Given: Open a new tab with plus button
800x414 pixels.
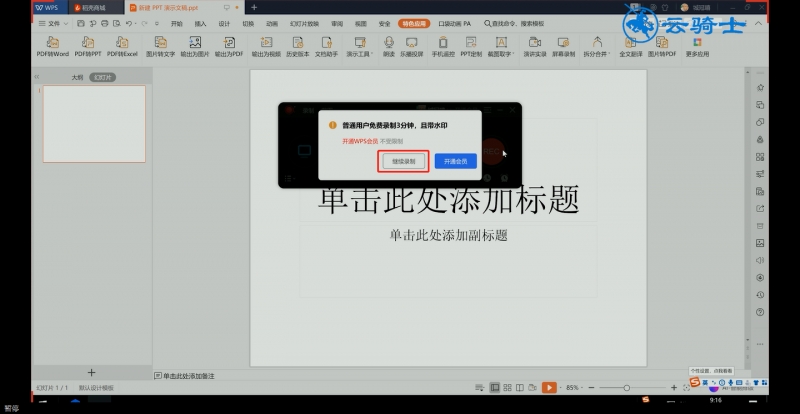Looking at the screenshot, I should pyautogui.click(x=254, y=7).
